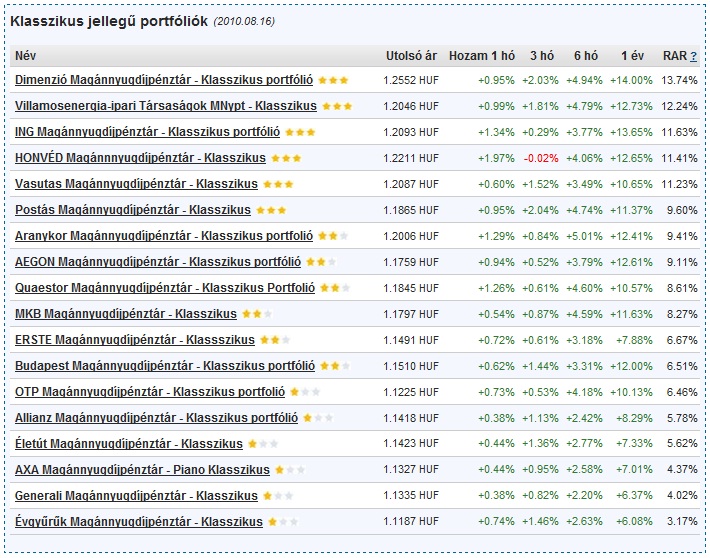The width and height of the screenshot is (710, 558).
Task: Open AXA Magánnyugdíjpénztár Piano Klasszikus
Action: point(142,470)
